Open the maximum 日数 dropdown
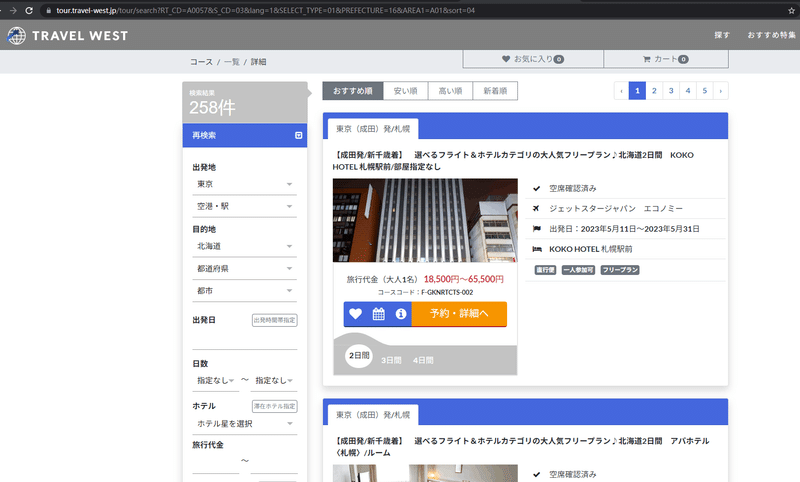 coord(274,380)
